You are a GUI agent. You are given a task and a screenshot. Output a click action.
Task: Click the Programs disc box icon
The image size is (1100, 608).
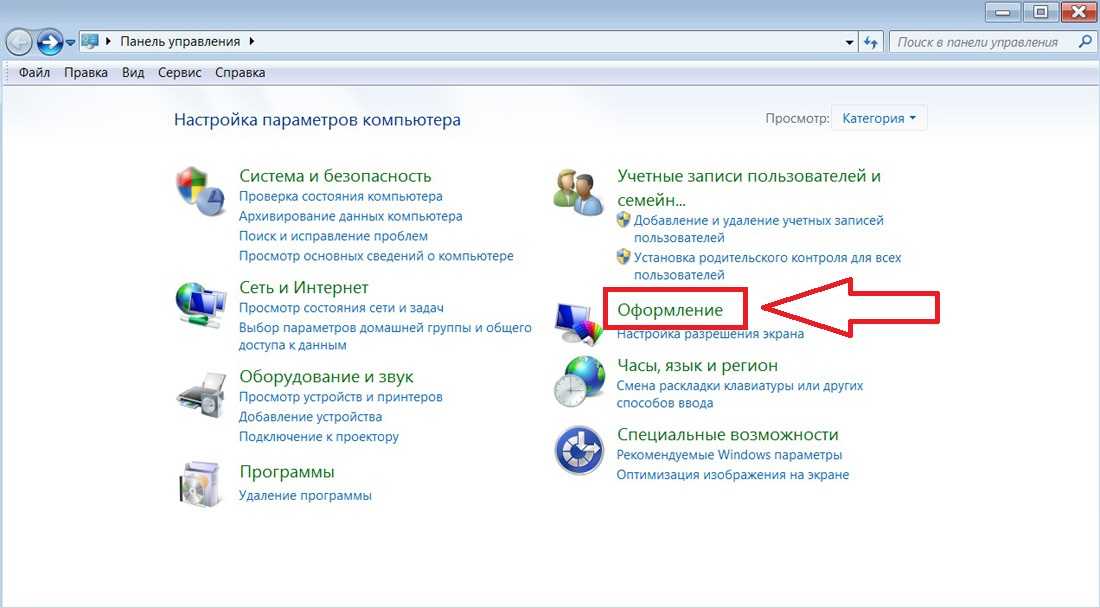pyautogui.click(x=200, y=483)
